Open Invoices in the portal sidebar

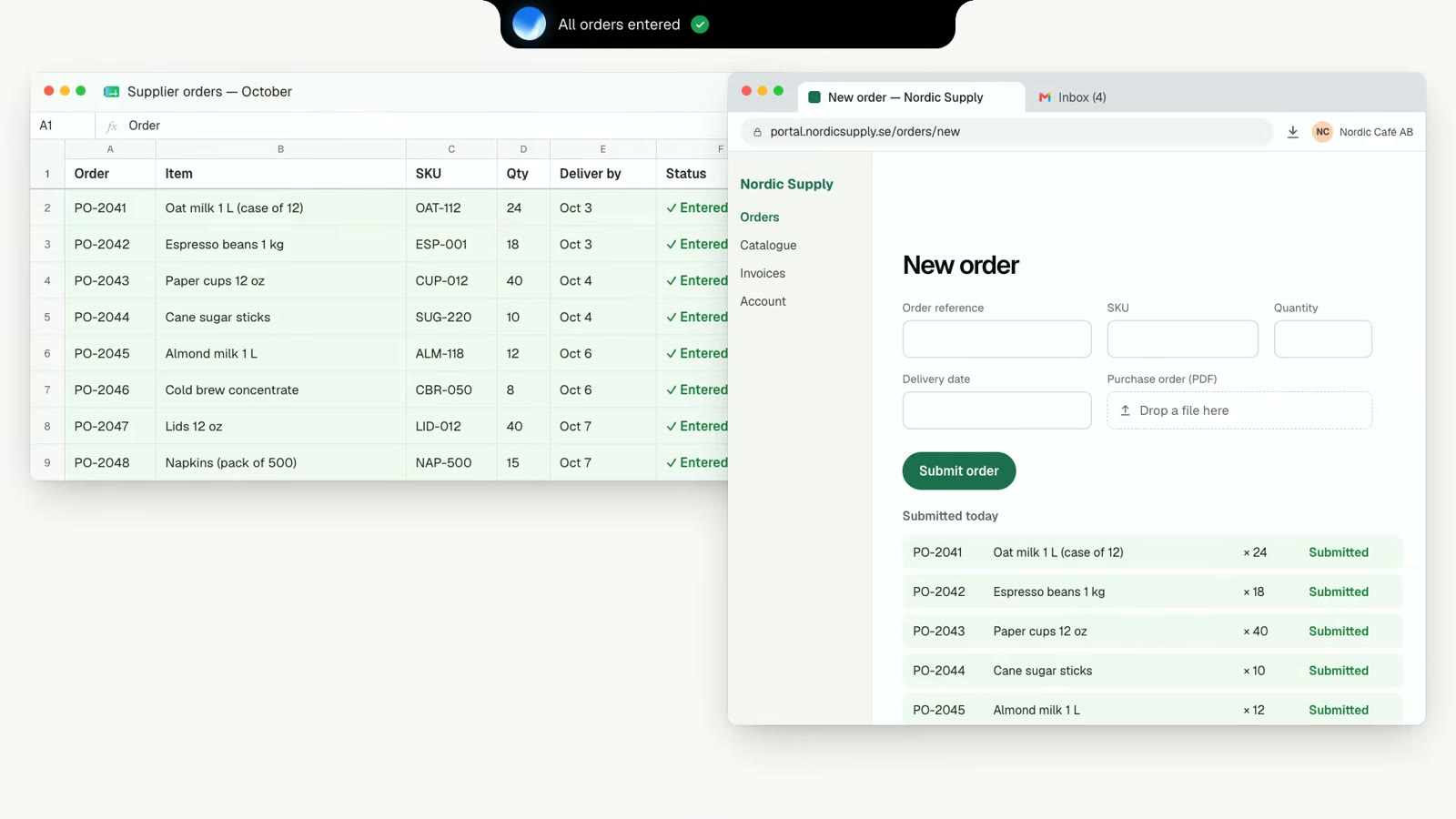coord(763,274)
